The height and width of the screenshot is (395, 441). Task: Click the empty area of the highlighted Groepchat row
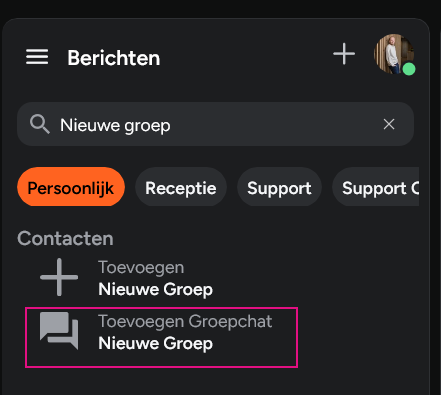[x=253, y=347]
